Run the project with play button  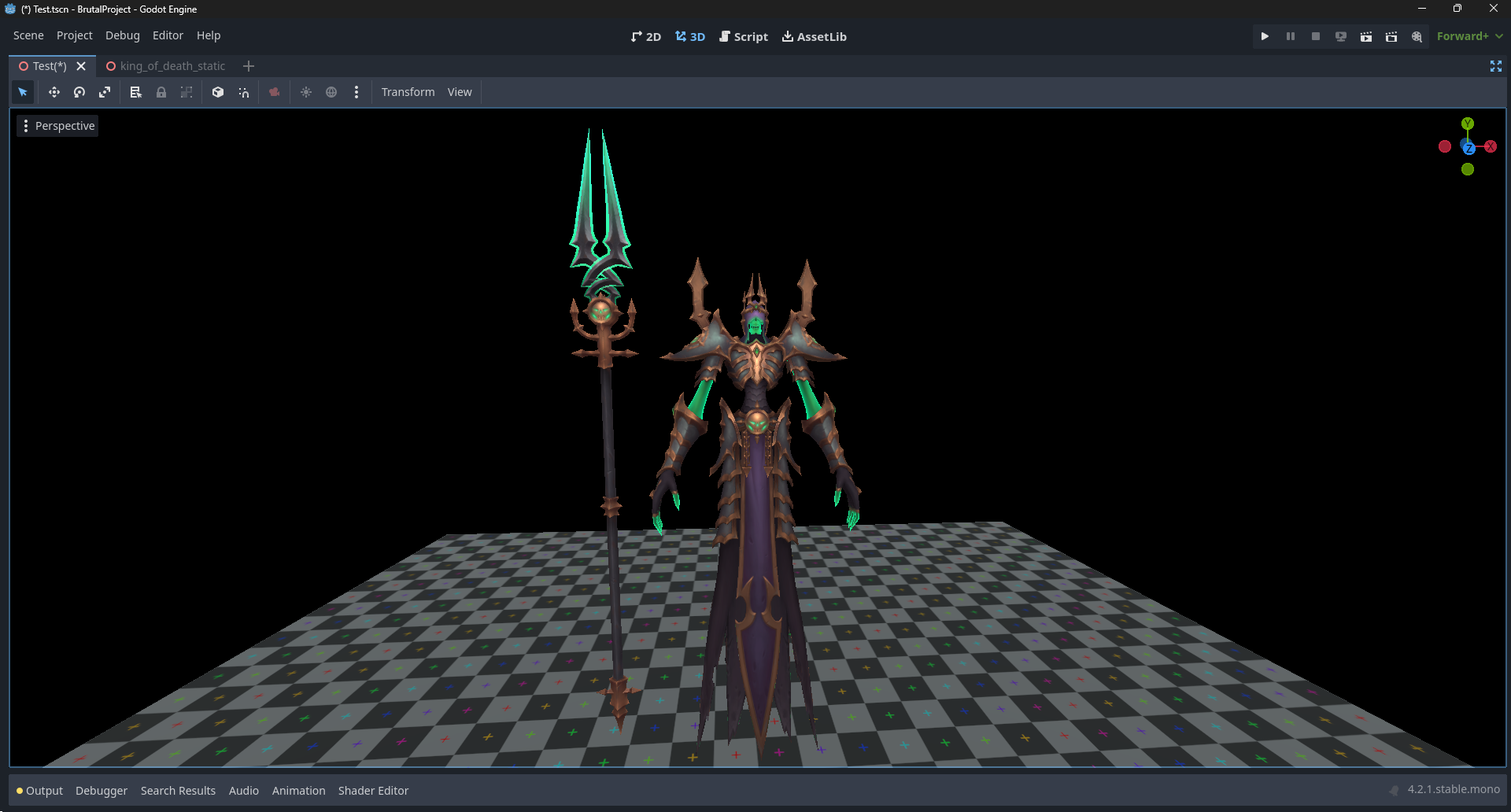pos(1265,36)
